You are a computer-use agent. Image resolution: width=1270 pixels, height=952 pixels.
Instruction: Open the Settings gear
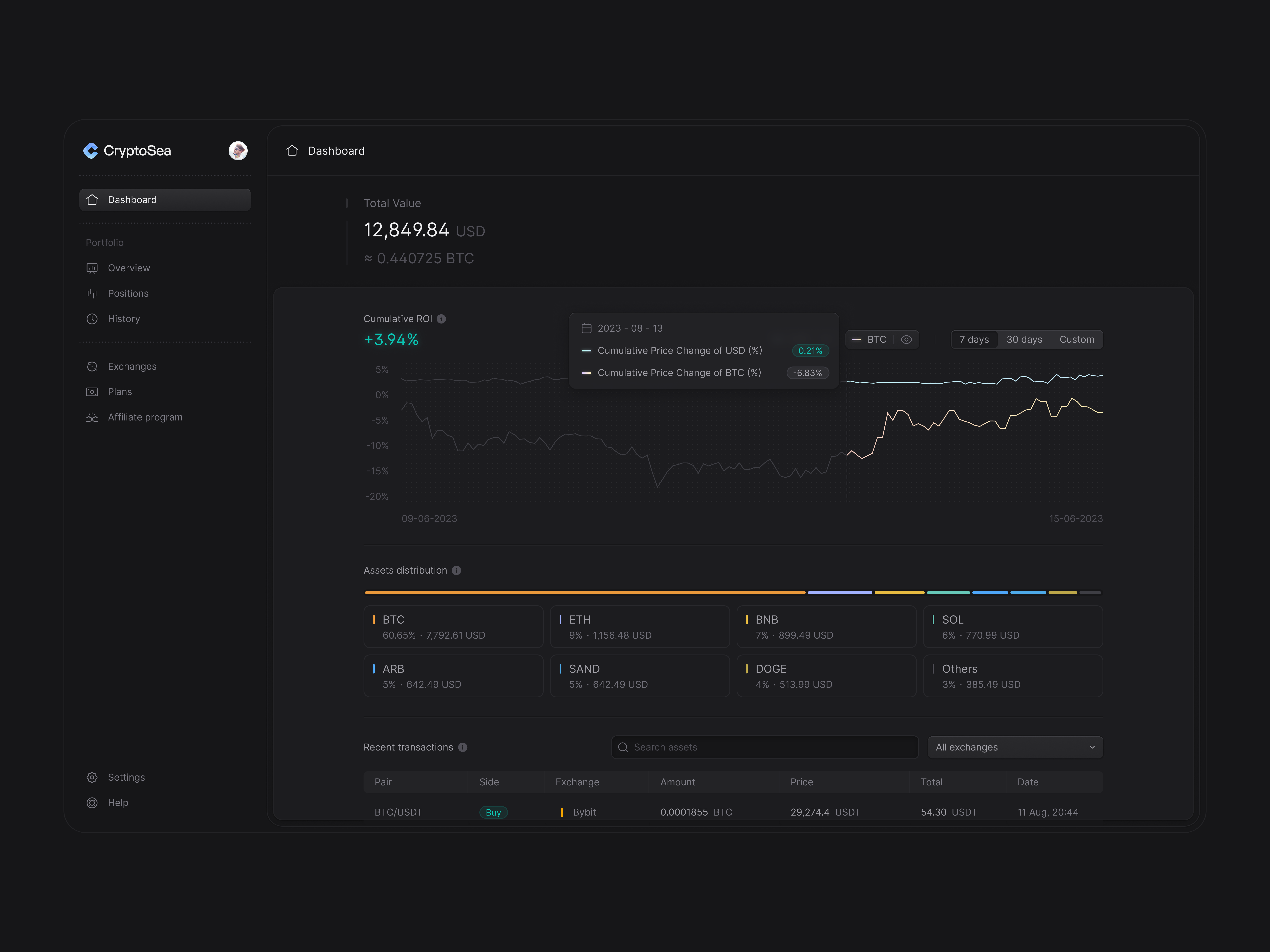pos(92,777)
